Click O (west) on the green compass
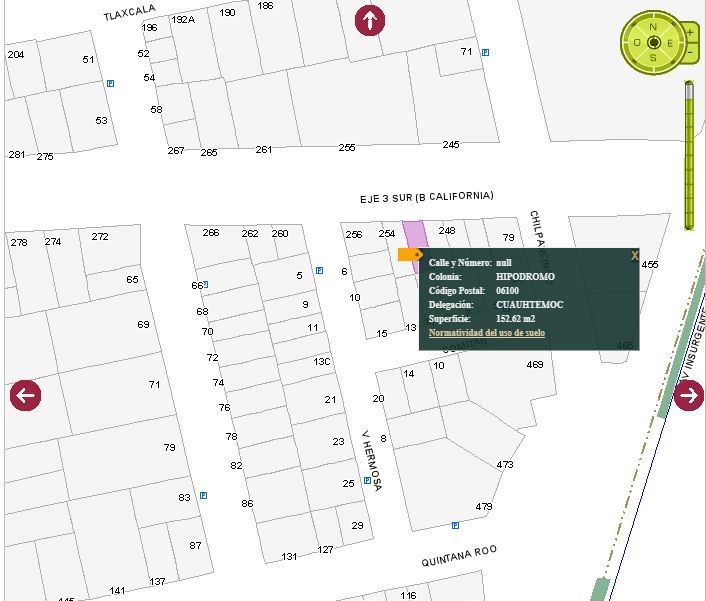The width and height of the screenshot is (706, 601). tap(637, 43)
